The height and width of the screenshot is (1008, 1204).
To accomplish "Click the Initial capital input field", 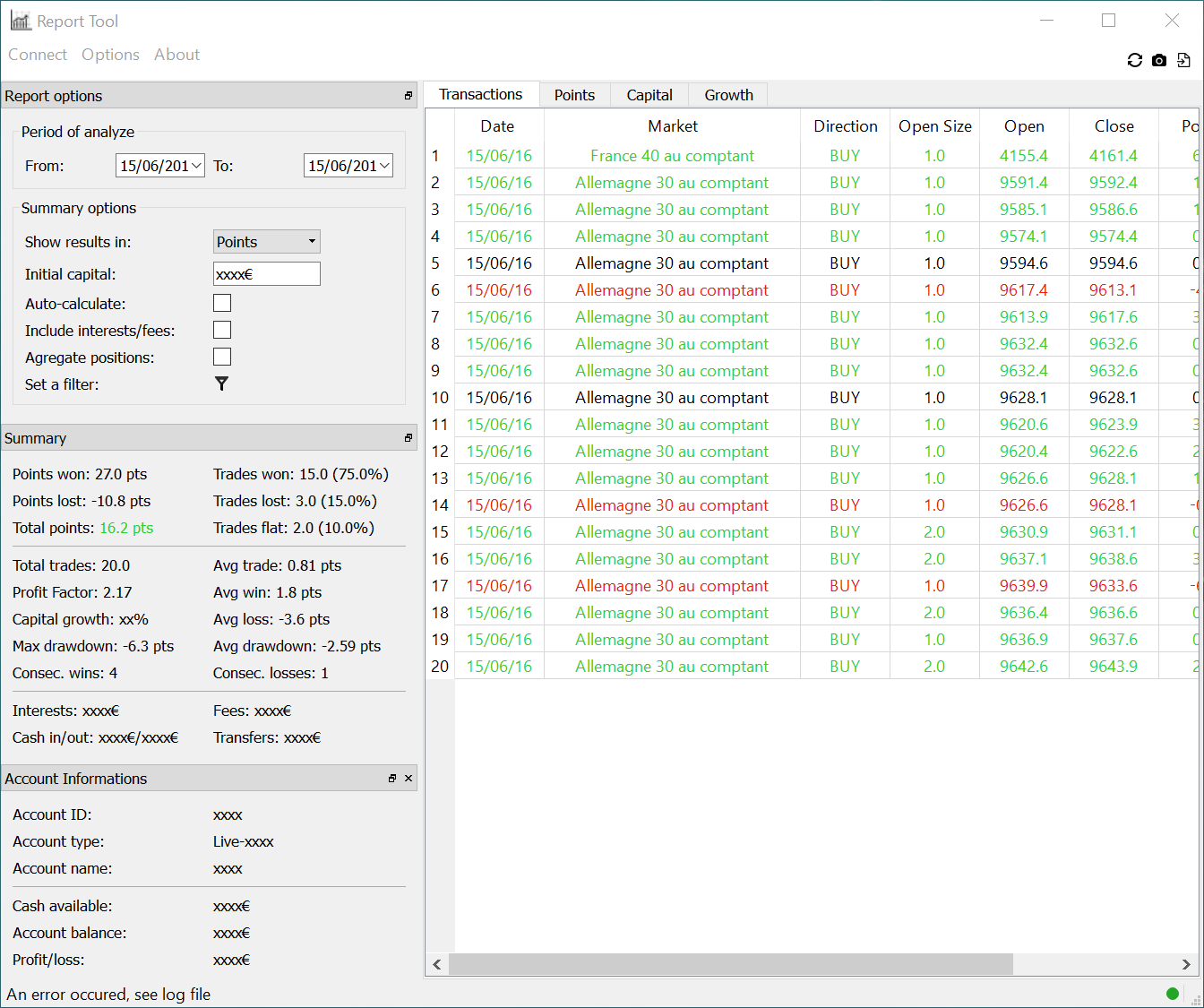I will tap(266, 274).
